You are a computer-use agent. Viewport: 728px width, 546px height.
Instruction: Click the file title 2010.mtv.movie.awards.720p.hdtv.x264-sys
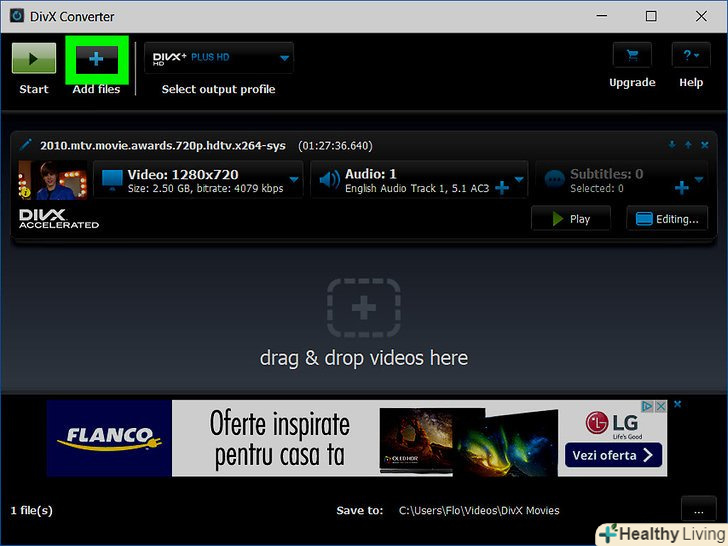pyautogui.click(x=163, y=146)
